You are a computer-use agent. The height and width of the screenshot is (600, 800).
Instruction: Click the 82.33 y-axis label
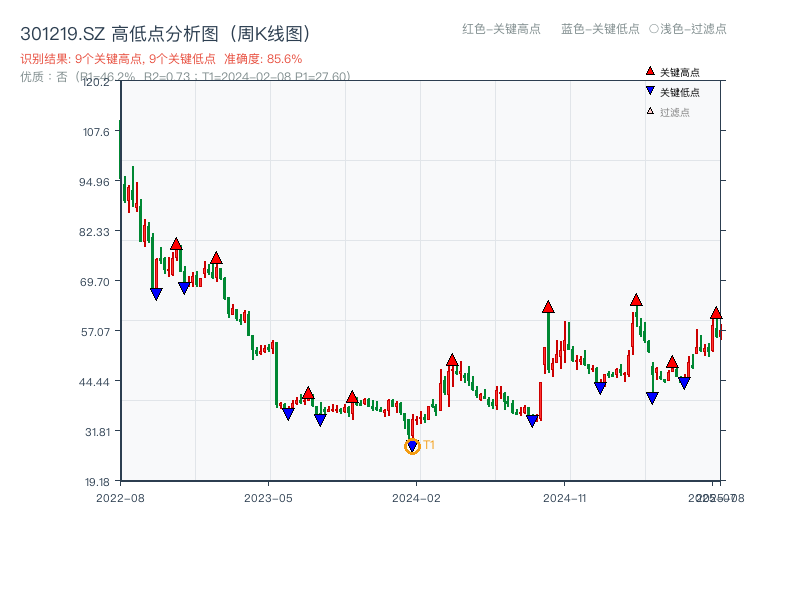click(94, 232)
